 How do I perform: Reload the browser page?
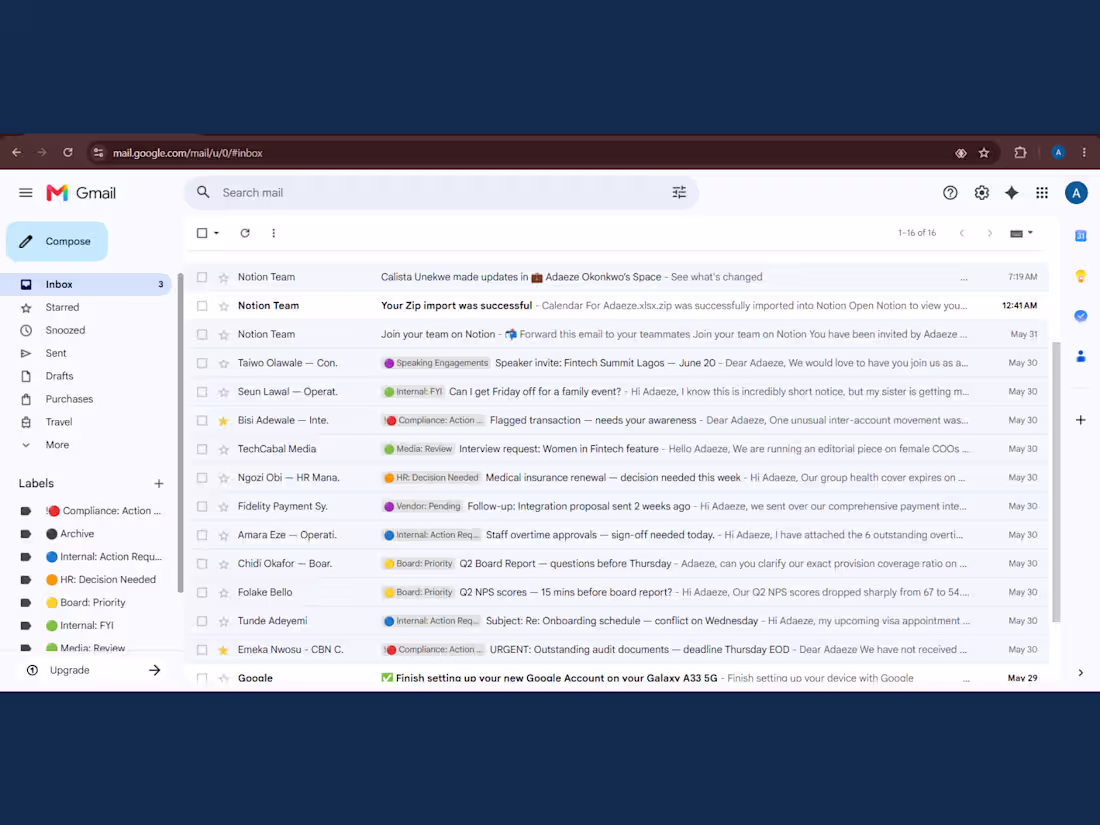click(x=68, y=152)
